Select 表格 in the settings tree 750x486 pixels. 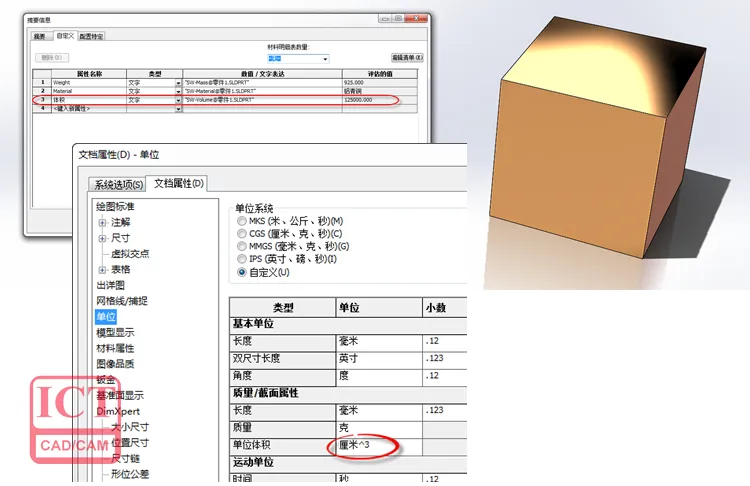(121, 269)
